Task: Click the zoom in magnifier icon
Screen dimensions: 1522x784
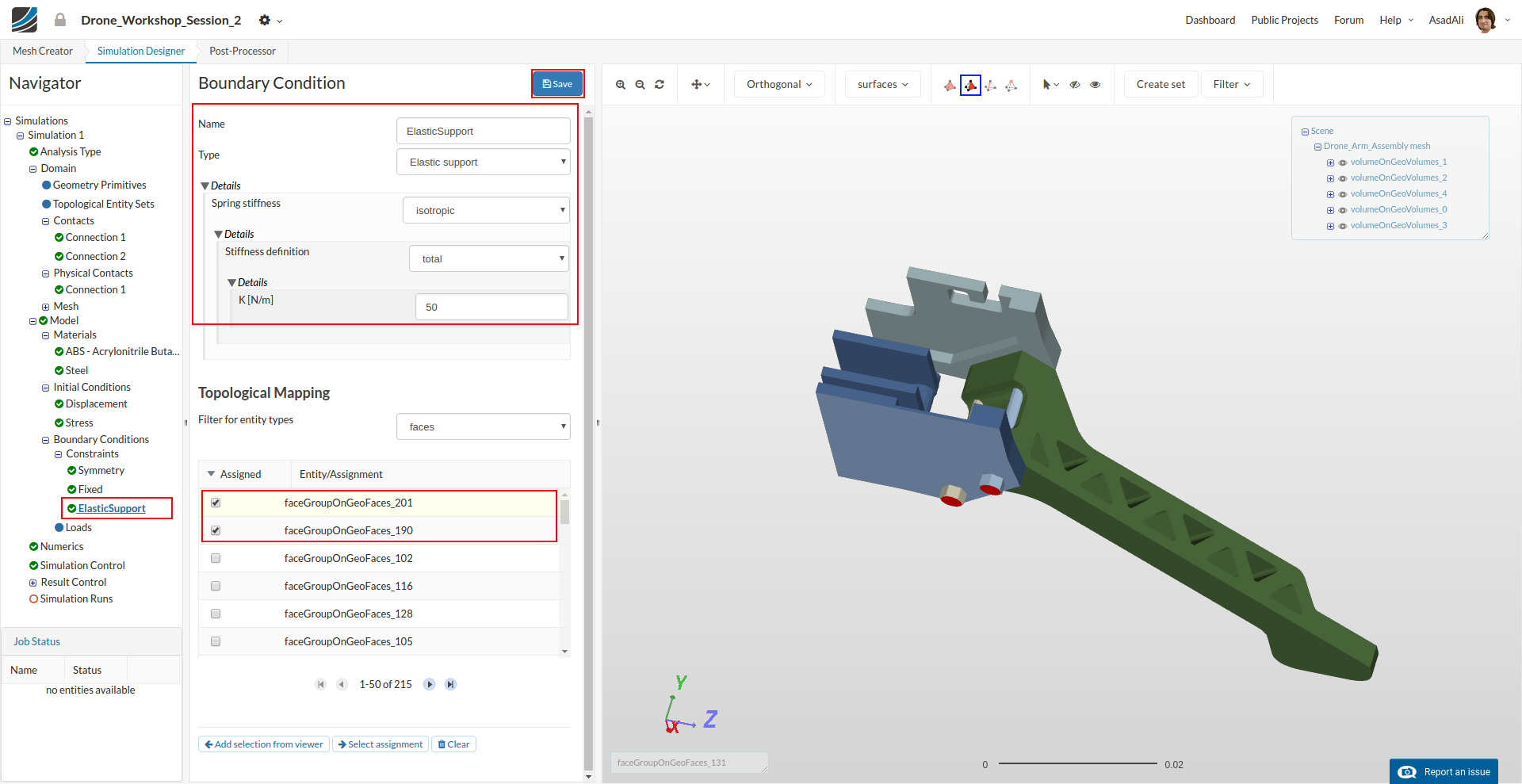Action: tap(621, 85)
